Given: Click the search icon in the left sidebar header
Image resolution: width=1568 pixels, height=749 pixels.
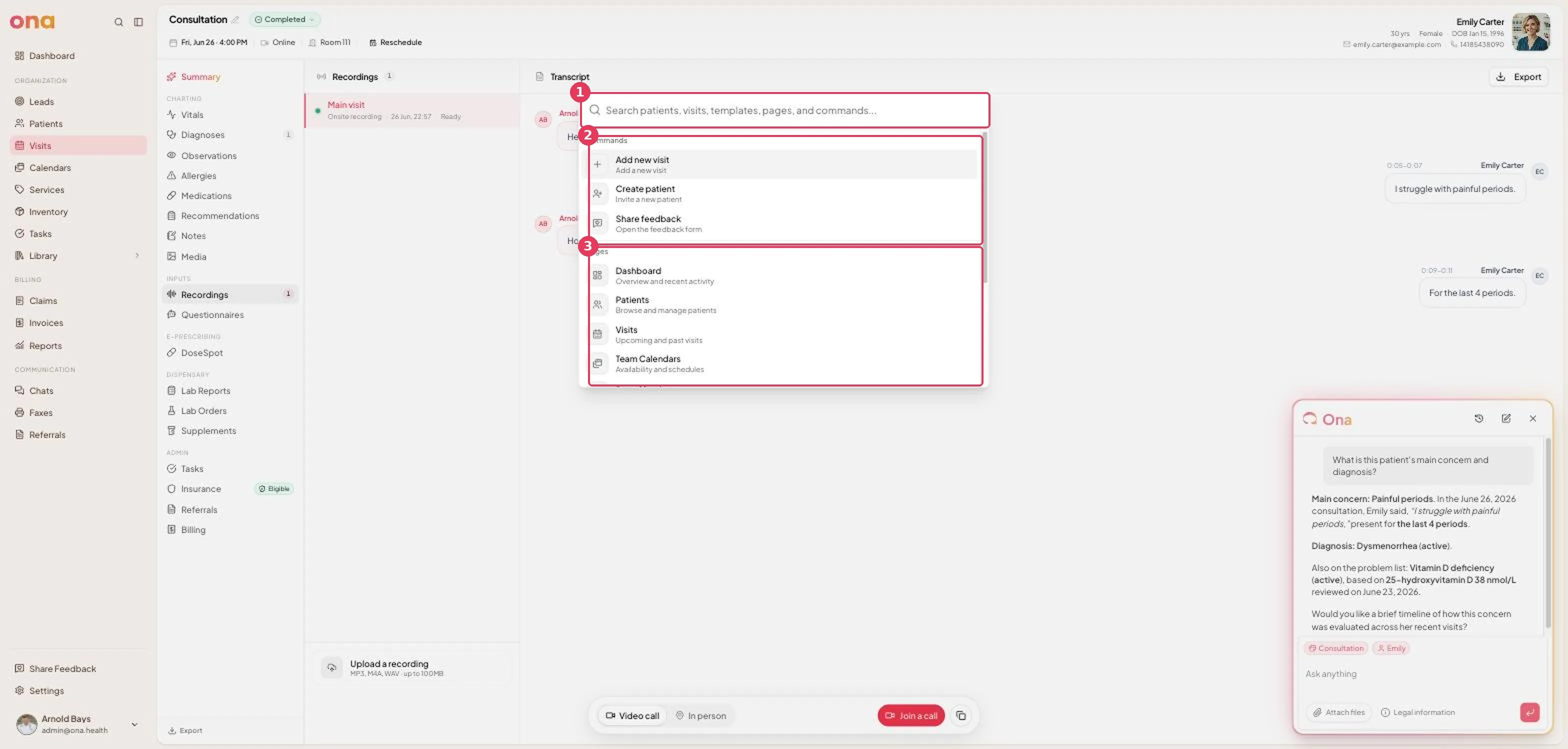Looking at the screenshot, I should [118, 22].
